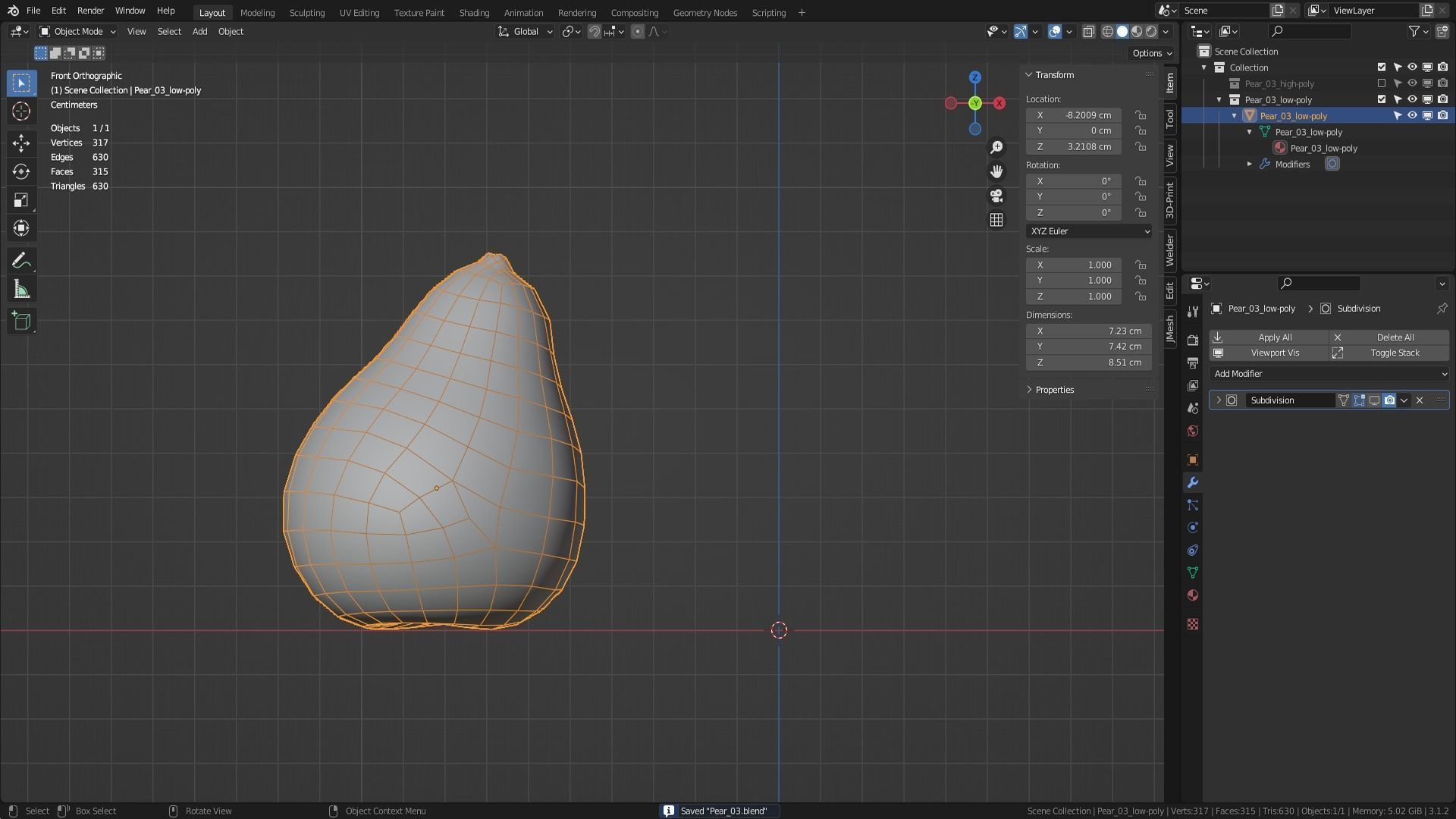Open Object properties tab icon

(x=1193, y=460)
